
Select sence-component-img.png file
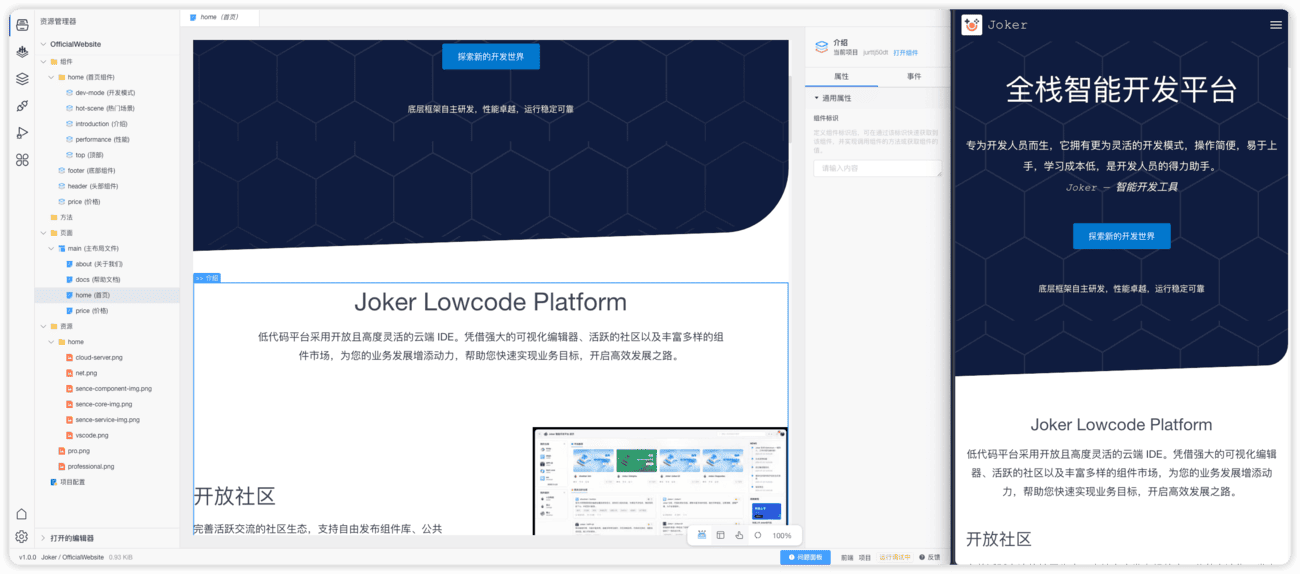(x=108, y=388)
